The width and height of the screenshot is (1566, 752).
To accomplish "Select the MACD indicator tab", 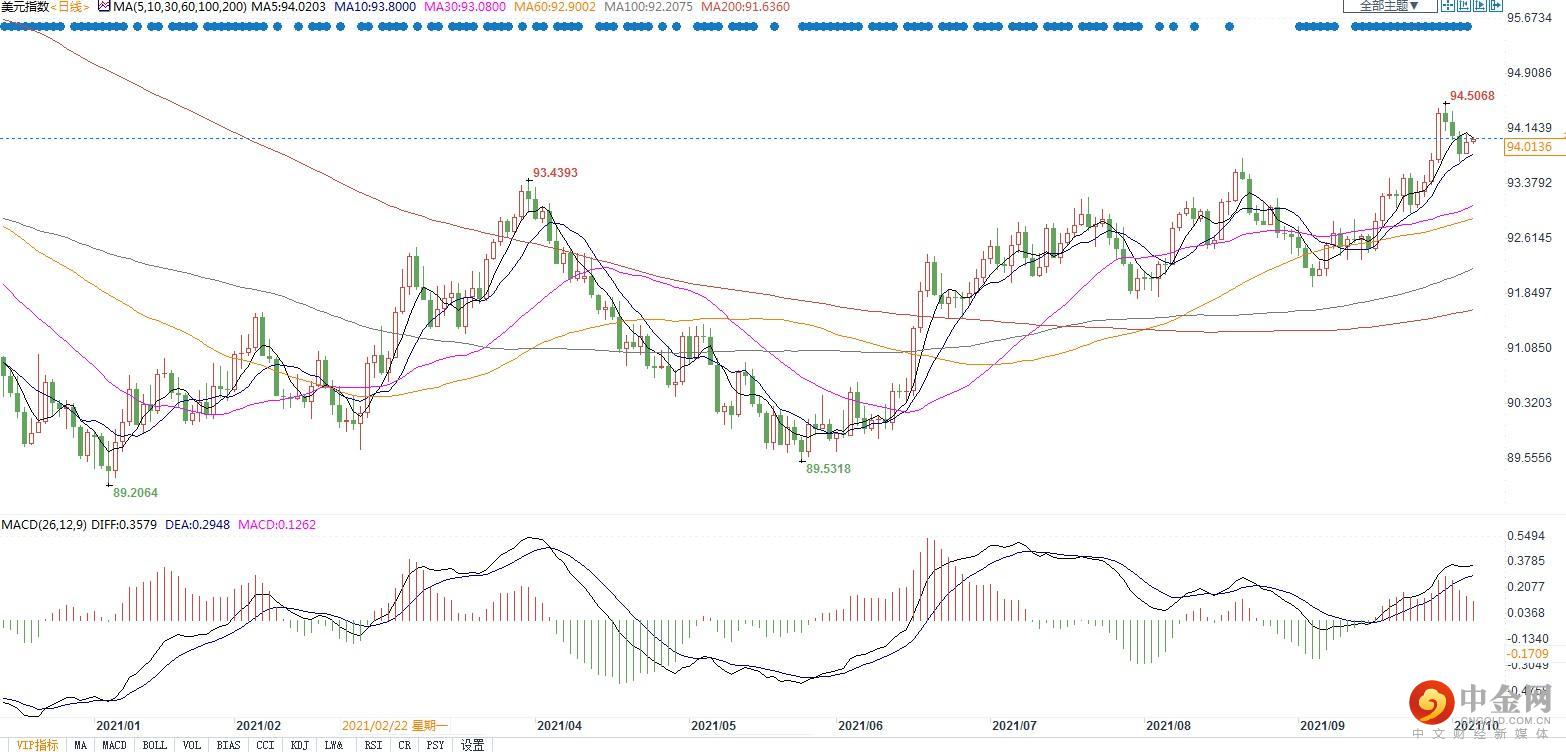I will (114, 745).
